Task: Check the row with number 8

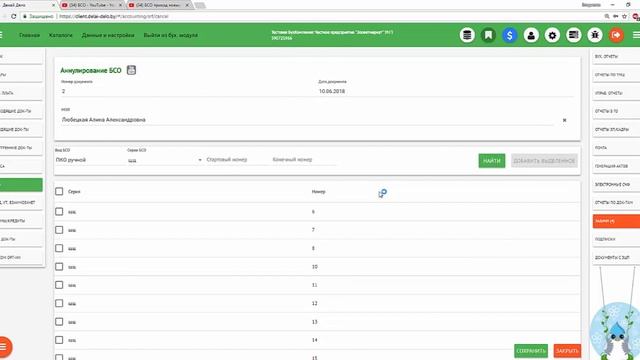Action: tap(59, 248)
